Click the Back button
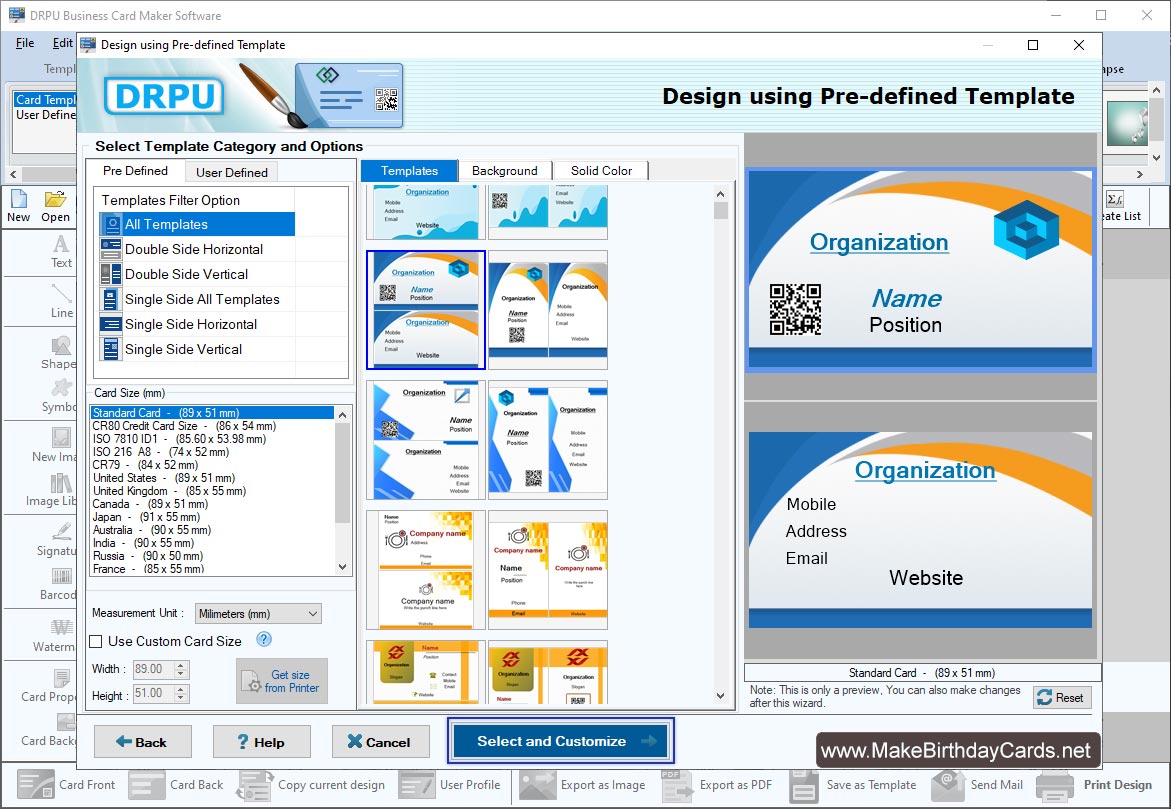Screen dimensions: 1171x809 pyautogui.click(x=143, y=742)
